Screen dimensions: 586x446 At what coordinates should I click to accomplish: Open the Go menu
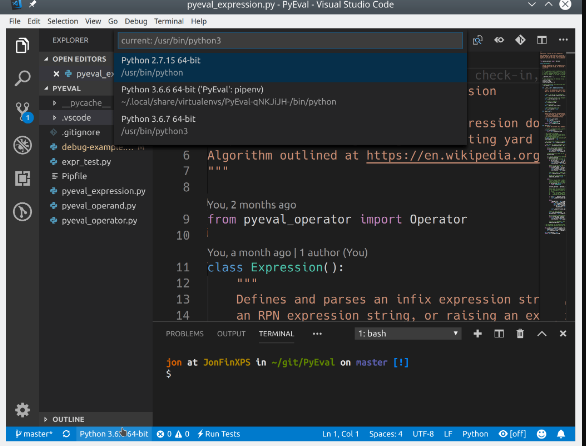pyautogui.click(x=113, y=21)
